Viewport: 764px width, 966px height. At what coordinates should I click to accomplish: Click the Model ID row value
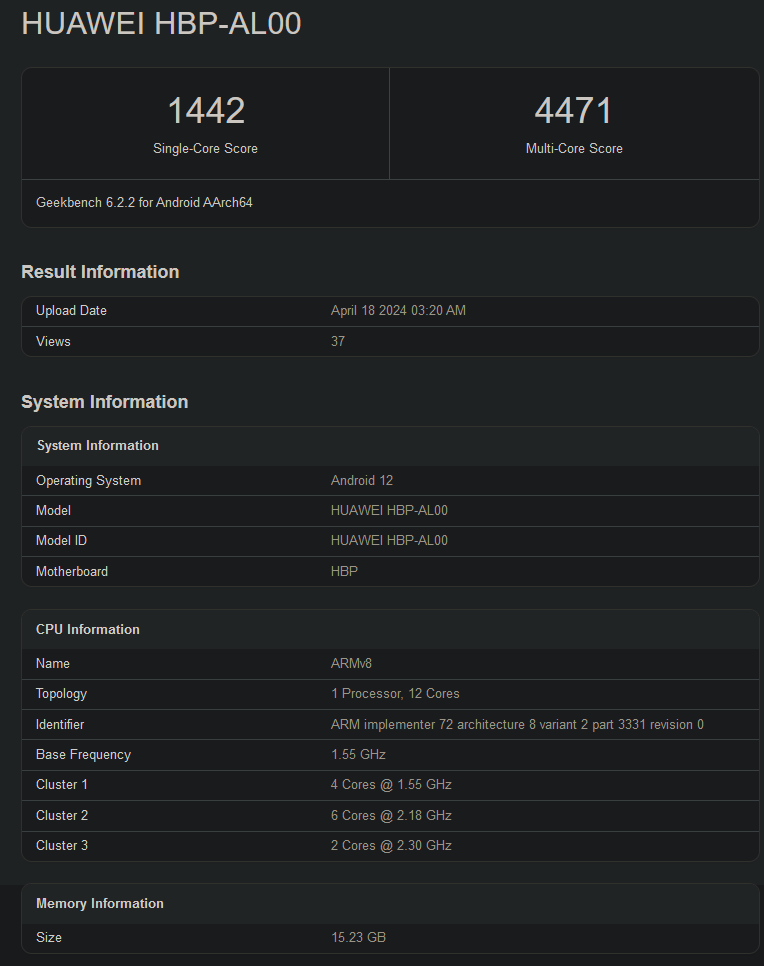[389, 540]
